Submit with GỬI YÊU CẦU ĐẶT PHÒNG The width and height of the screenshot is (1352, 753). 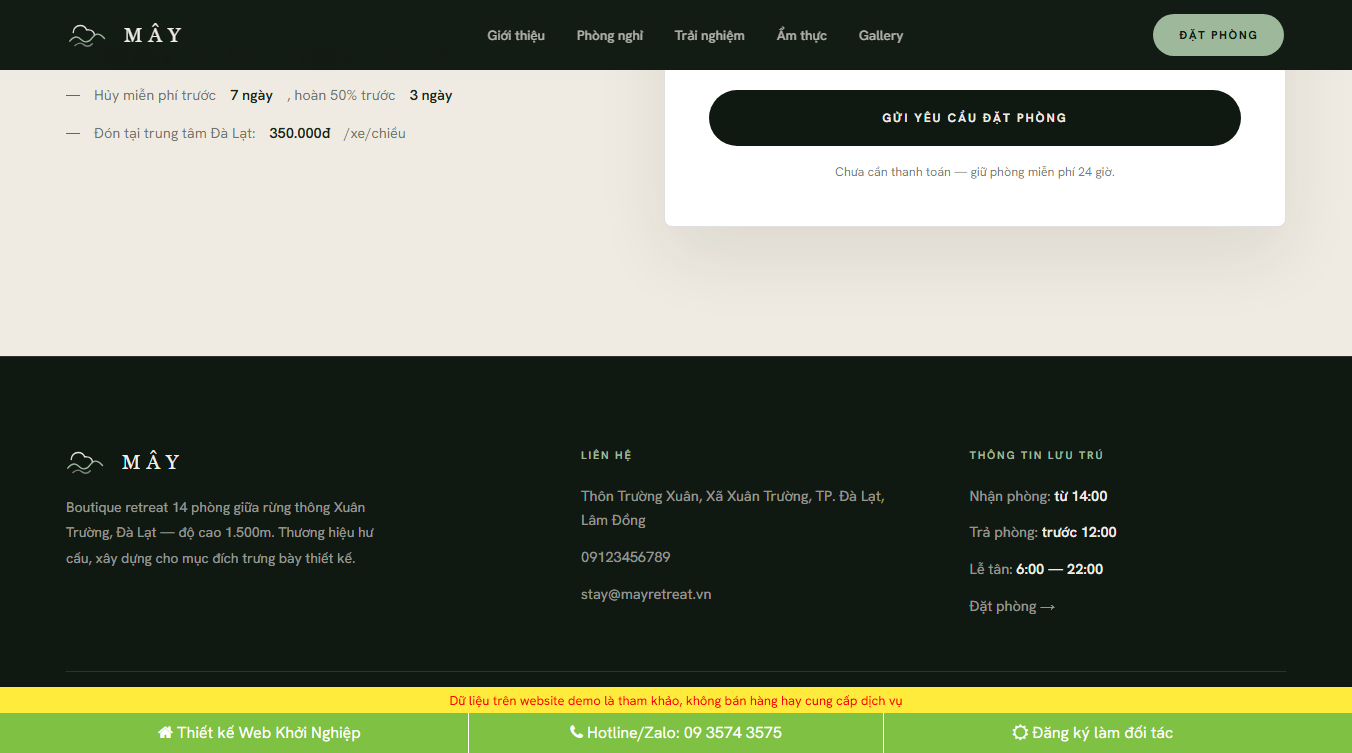pyautogui.click(x=974, y=118)
